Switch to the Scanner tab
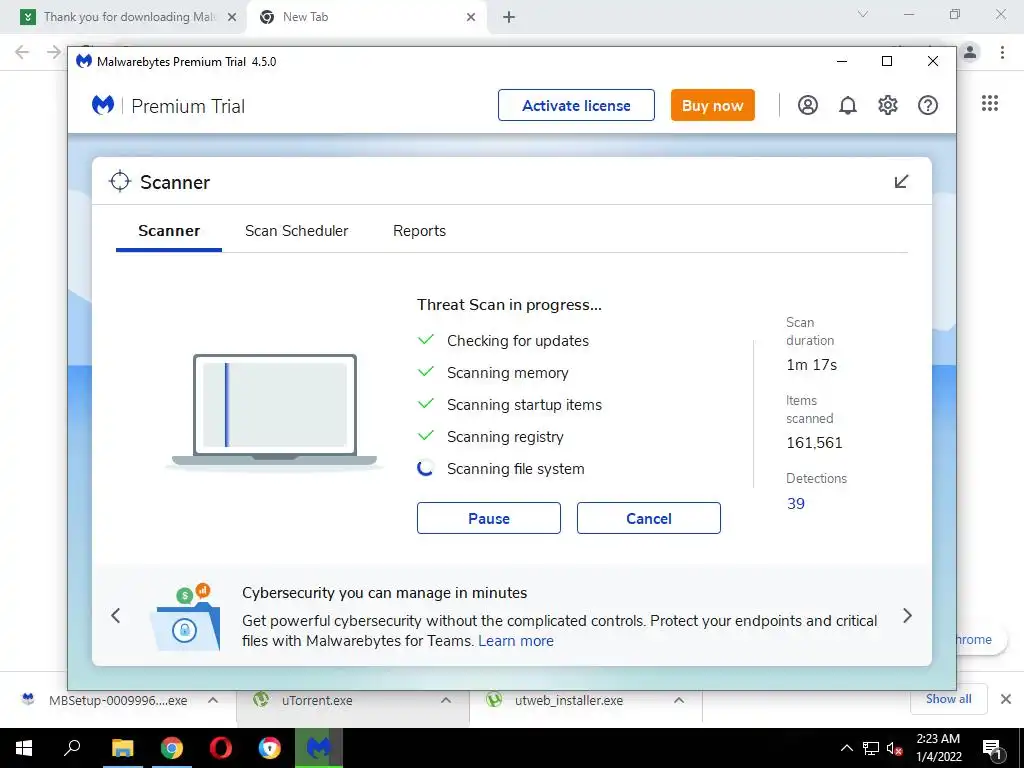This screenshot has height=768, width=1024. click(169, 231)
